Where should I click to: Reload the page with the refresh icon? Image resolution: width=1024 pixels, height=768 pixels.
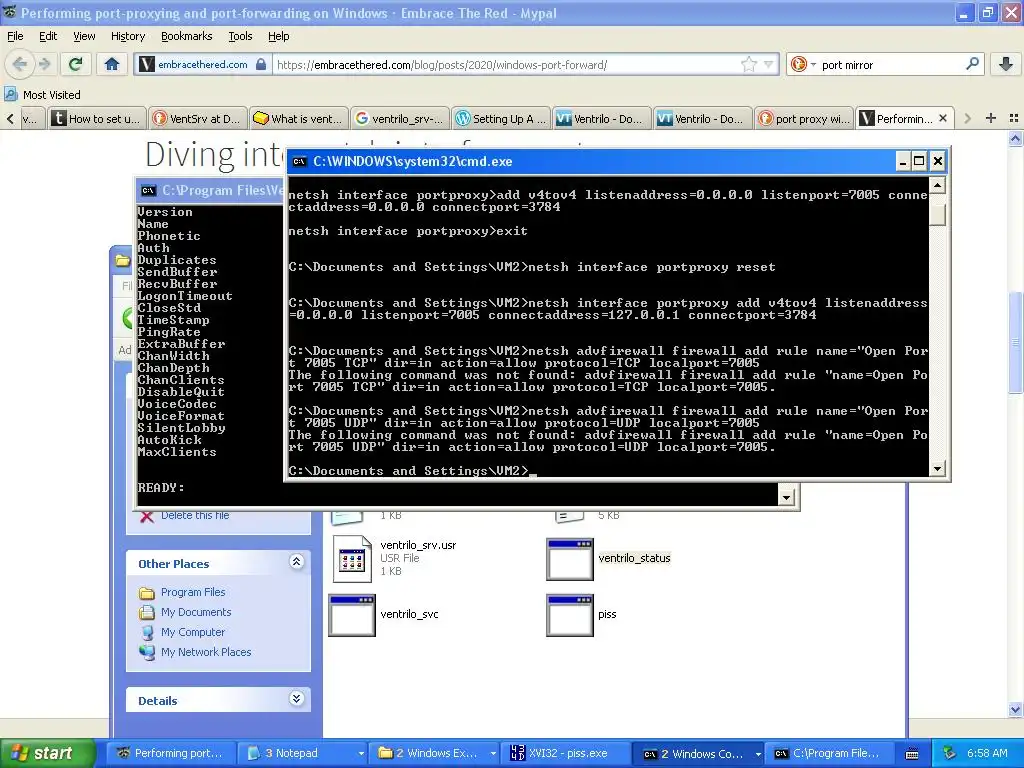(x=76, y=64)
